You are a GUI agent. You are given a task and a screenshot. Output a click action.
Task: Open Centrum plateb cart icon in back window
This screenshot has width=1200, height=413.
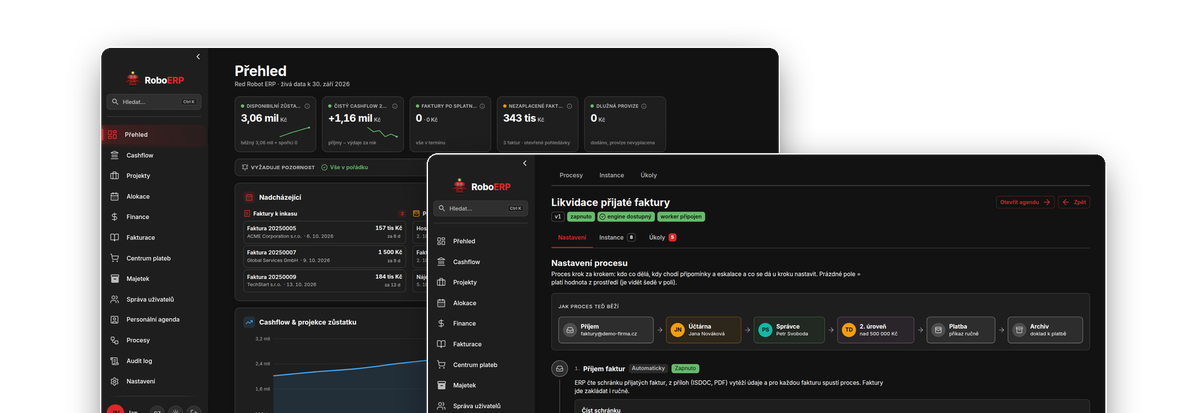(x=114, y=258)
